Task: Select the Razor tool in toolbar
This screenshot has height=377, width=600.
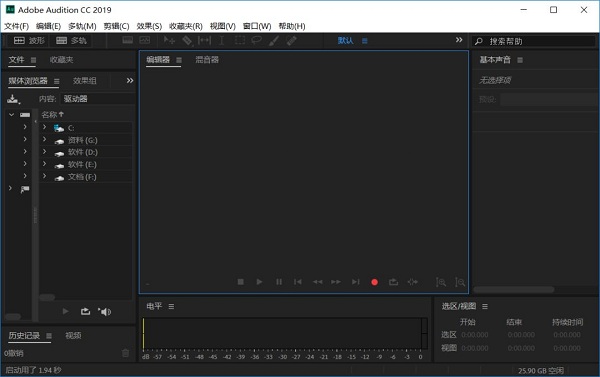Action: point(187,40)
